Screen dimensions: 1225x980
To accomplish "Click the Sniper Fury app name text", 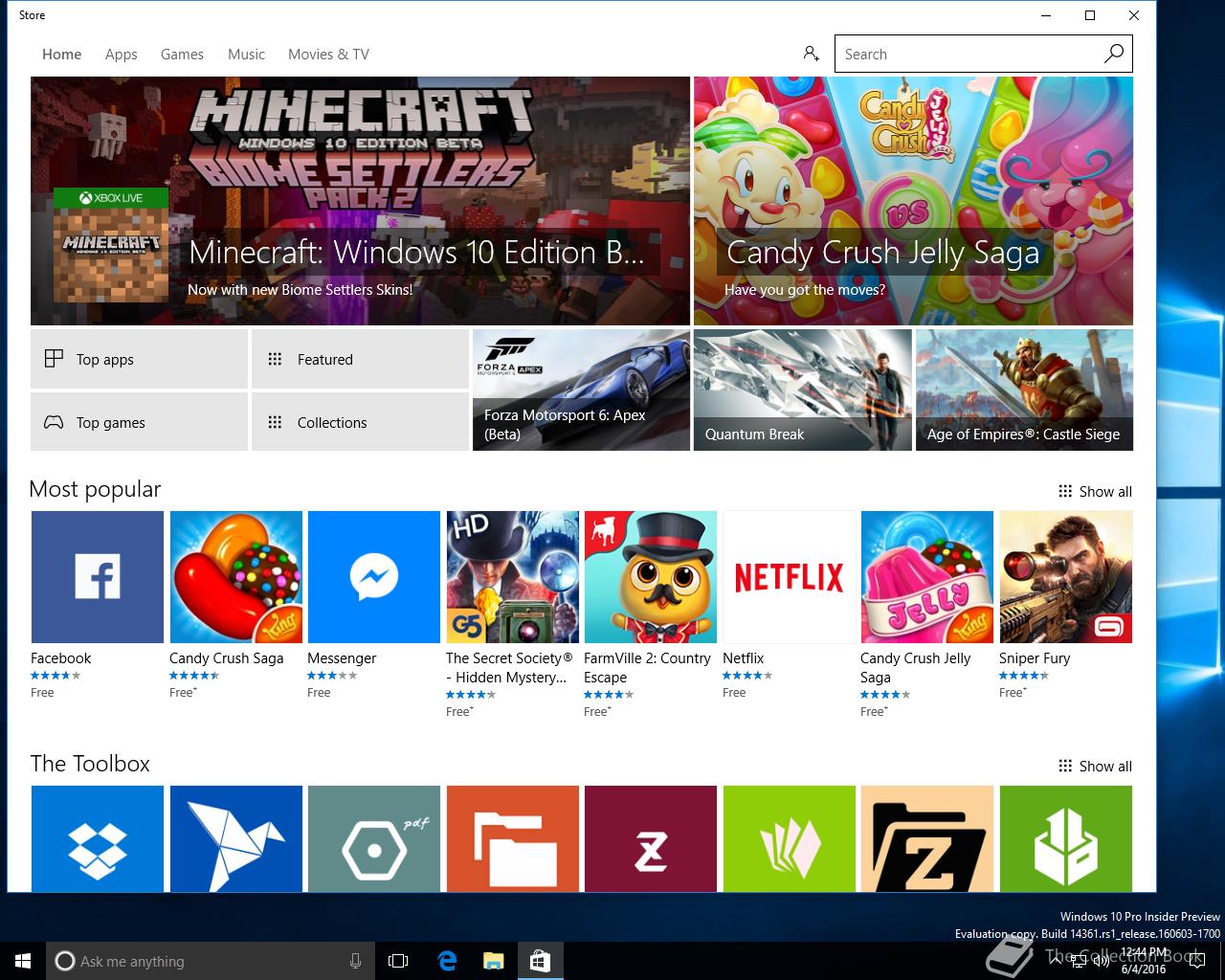I will tap(1035, 658).
